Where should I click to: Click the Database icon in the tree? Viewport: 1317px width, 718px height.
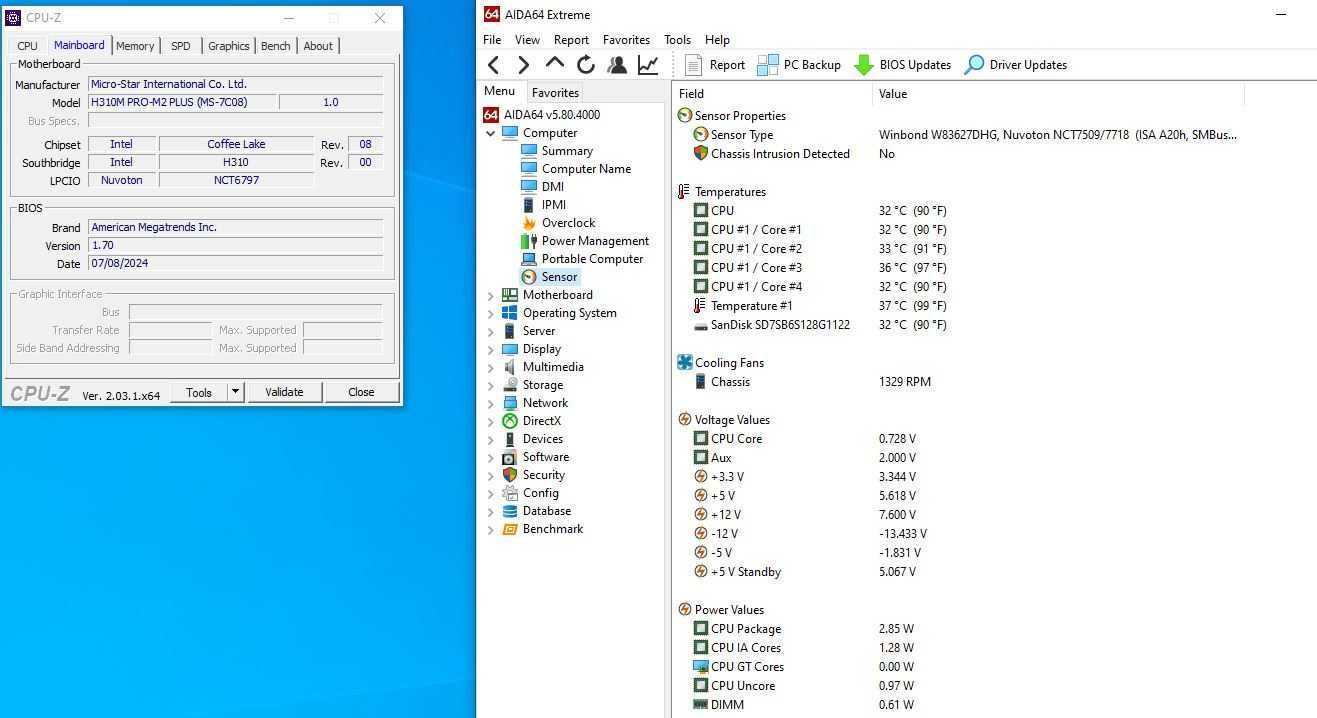pos(510,511)
